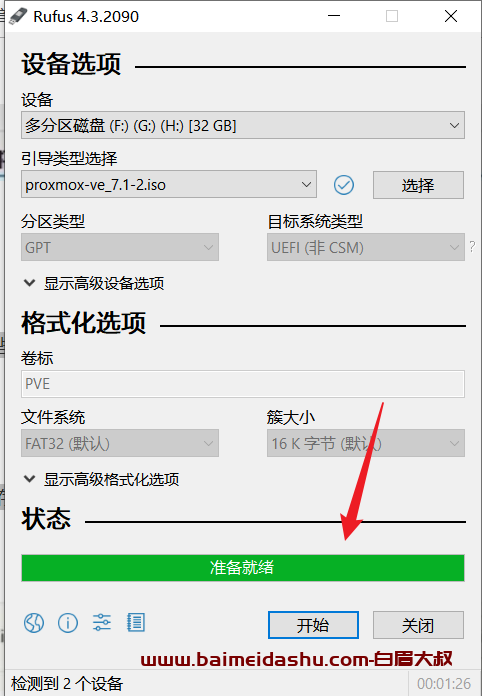The height and width of the screenshot is (696, 482).
Task: Click the question mark help next to target system
Action: pos(472,247)
